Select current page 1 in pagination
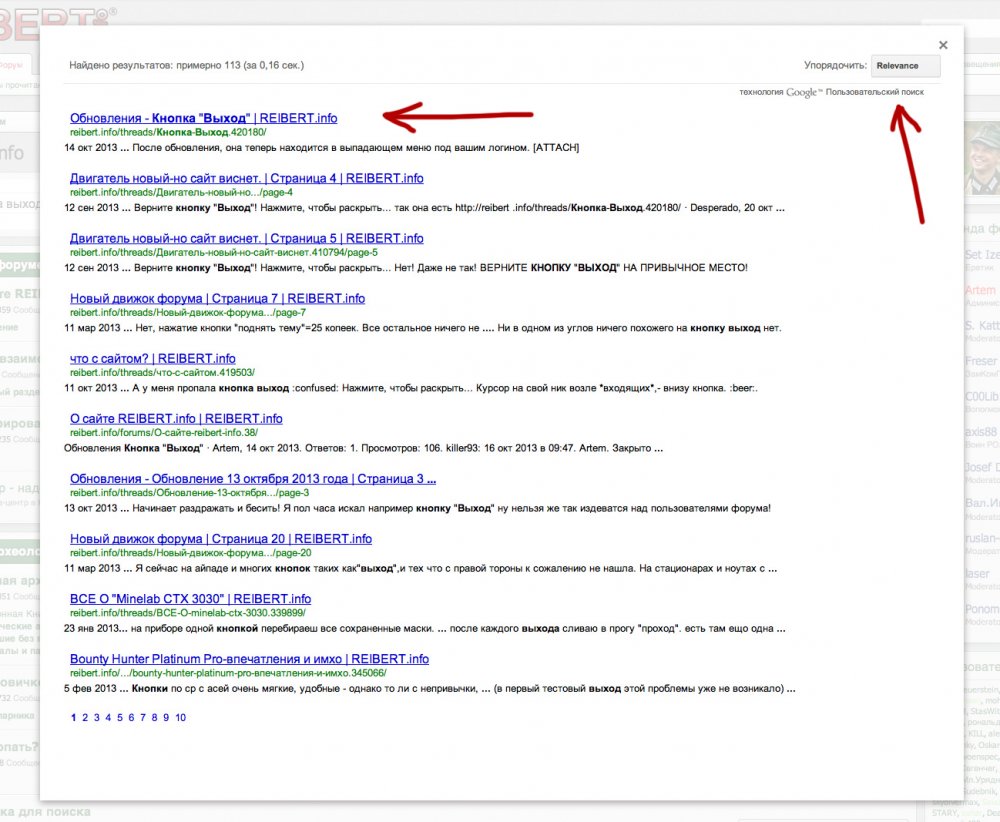This screenshot has height=822, width=1000. point(74,717)
